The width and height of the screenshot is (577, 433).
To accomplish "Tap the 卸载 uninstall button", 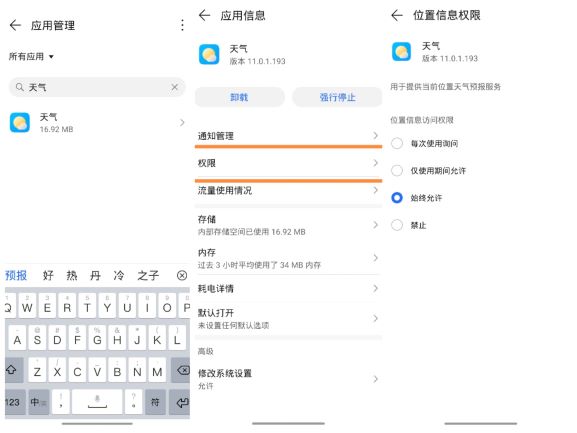I will click(240, 97).
